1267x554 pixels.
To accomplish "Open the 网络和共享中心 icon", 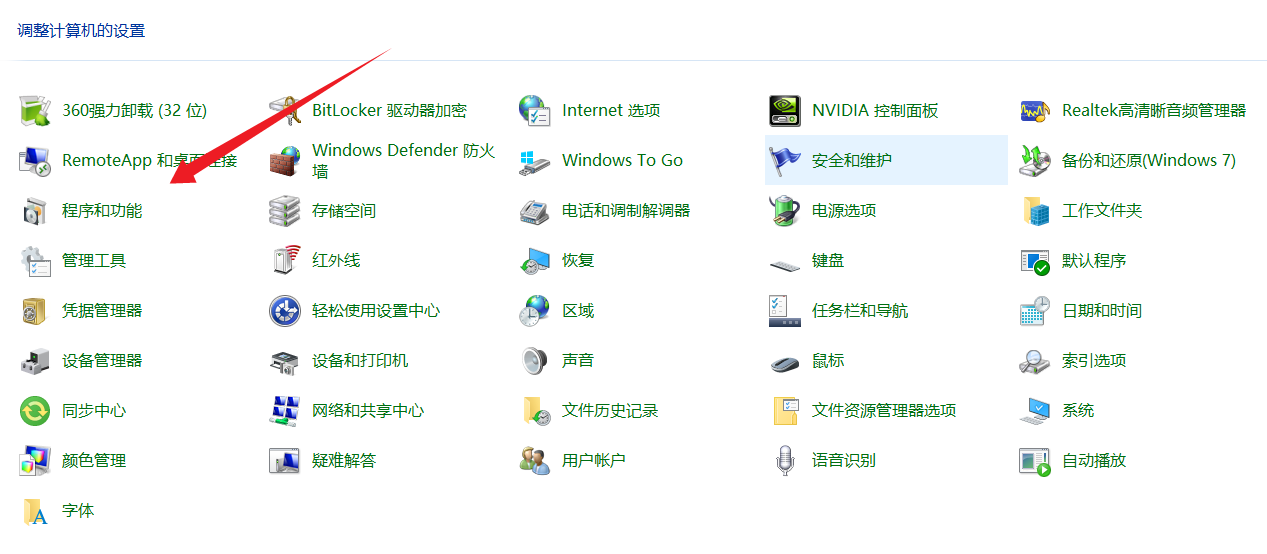I will [x=285, y=410].
